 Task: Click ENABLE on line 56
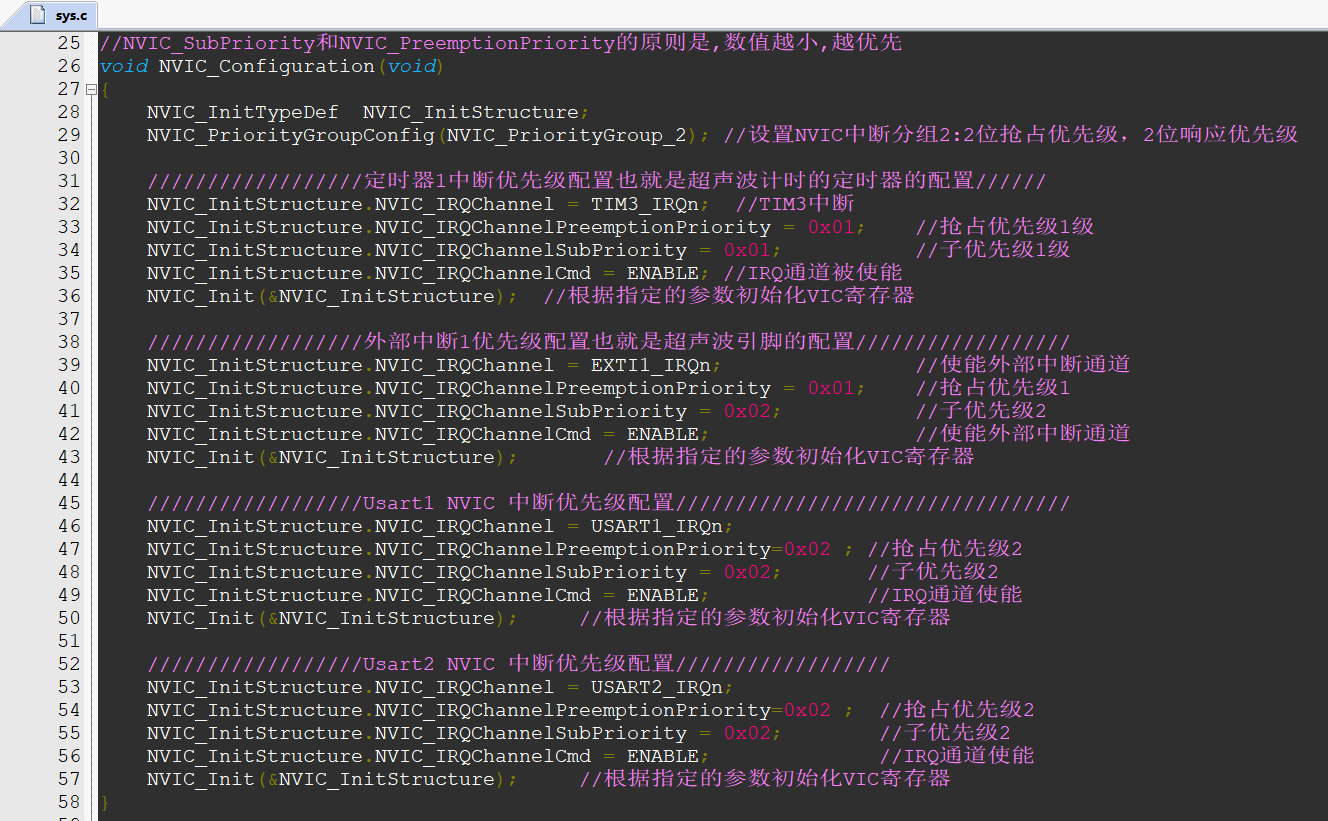[x=663, y=756]
